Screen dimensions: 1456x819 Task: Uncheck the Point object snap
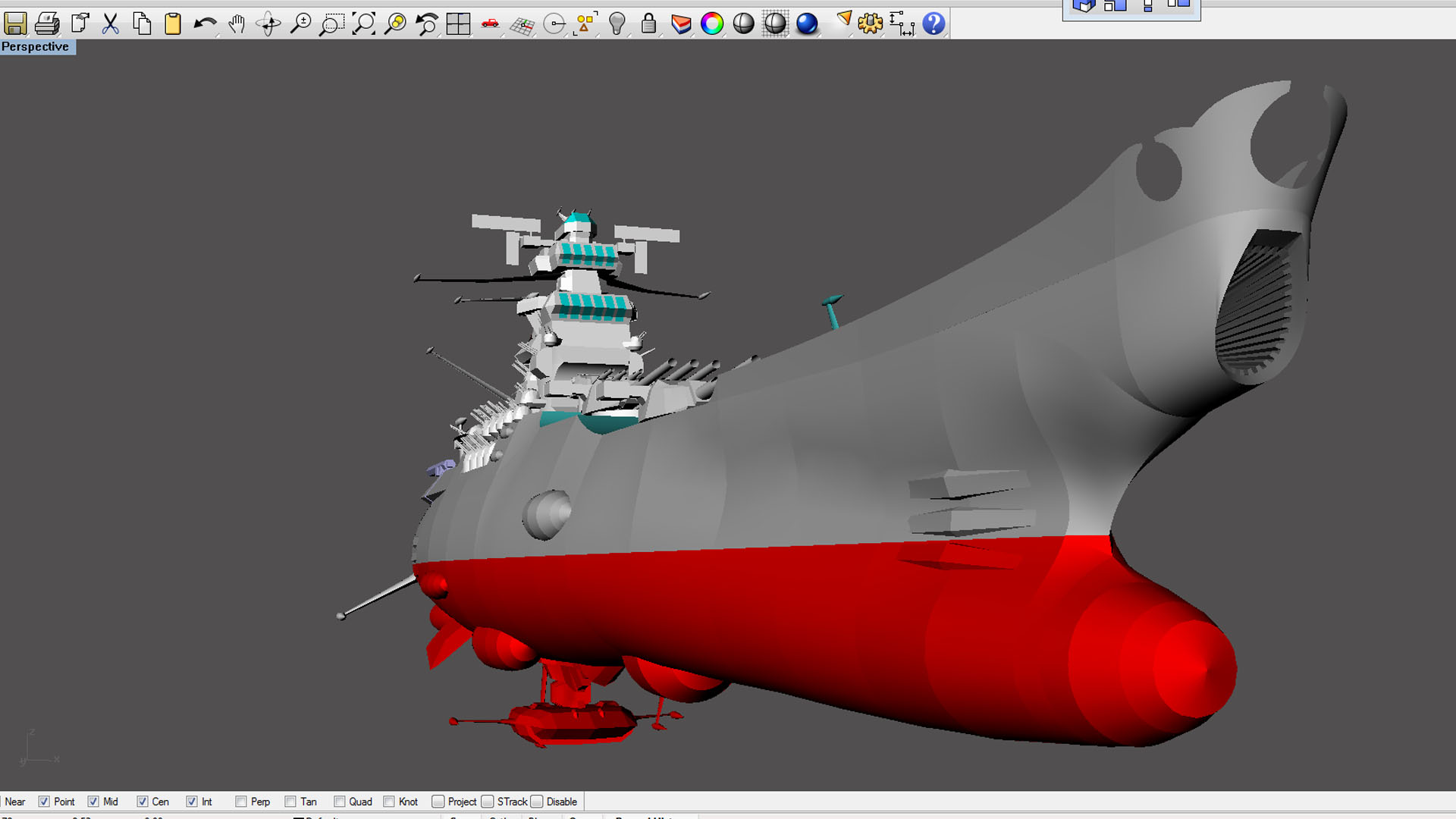click(44, 802)
